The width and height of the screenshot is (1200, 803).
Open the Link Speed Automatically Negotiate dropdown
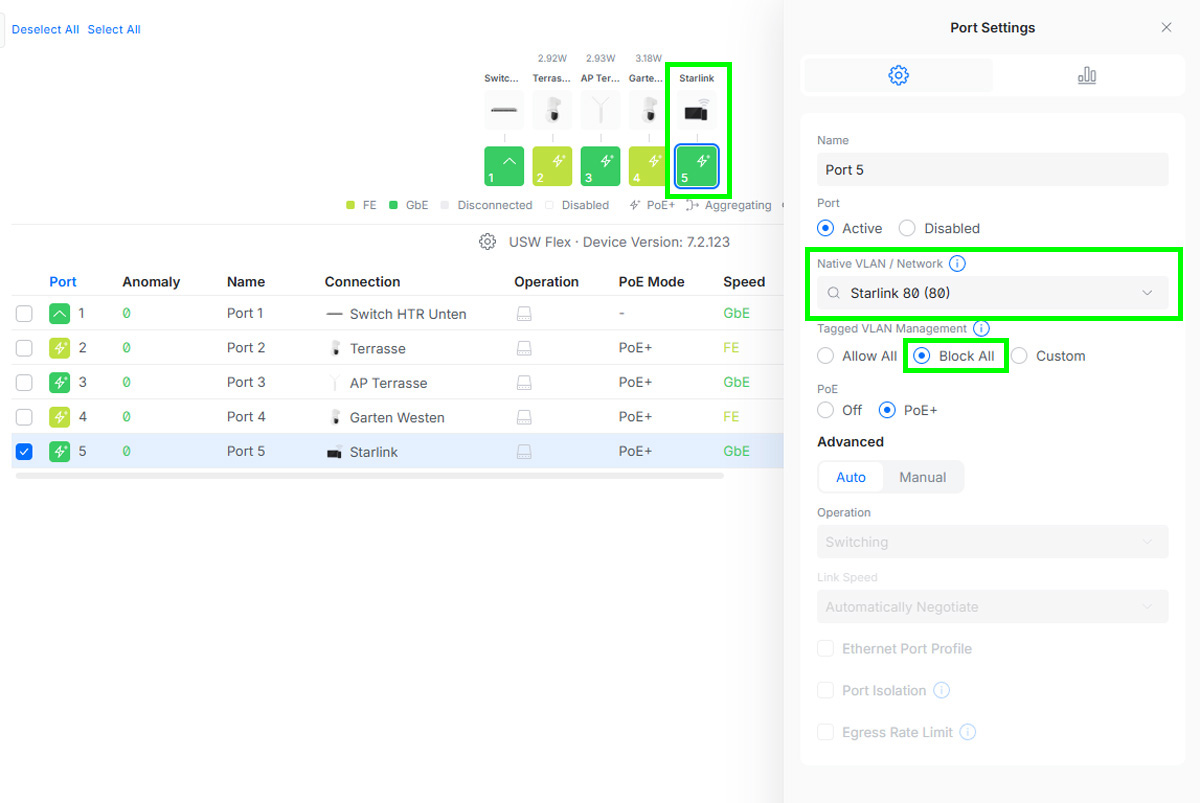pyautogui.click(x=992, y=607)
